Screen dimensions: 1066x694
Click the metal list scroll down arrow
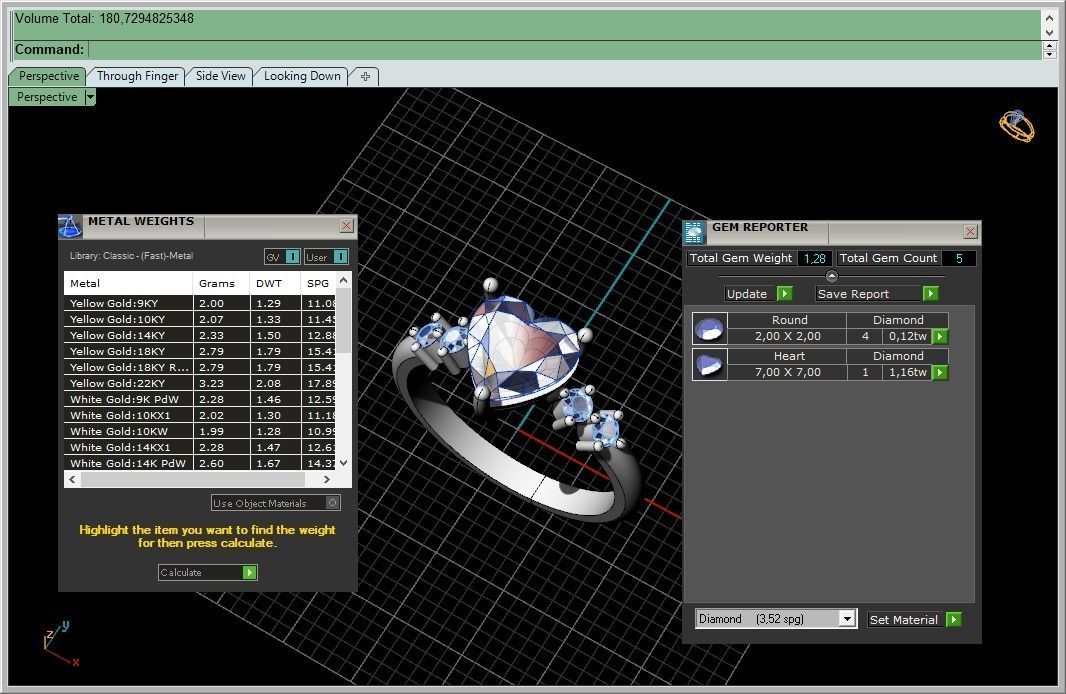tap(344, 463)
